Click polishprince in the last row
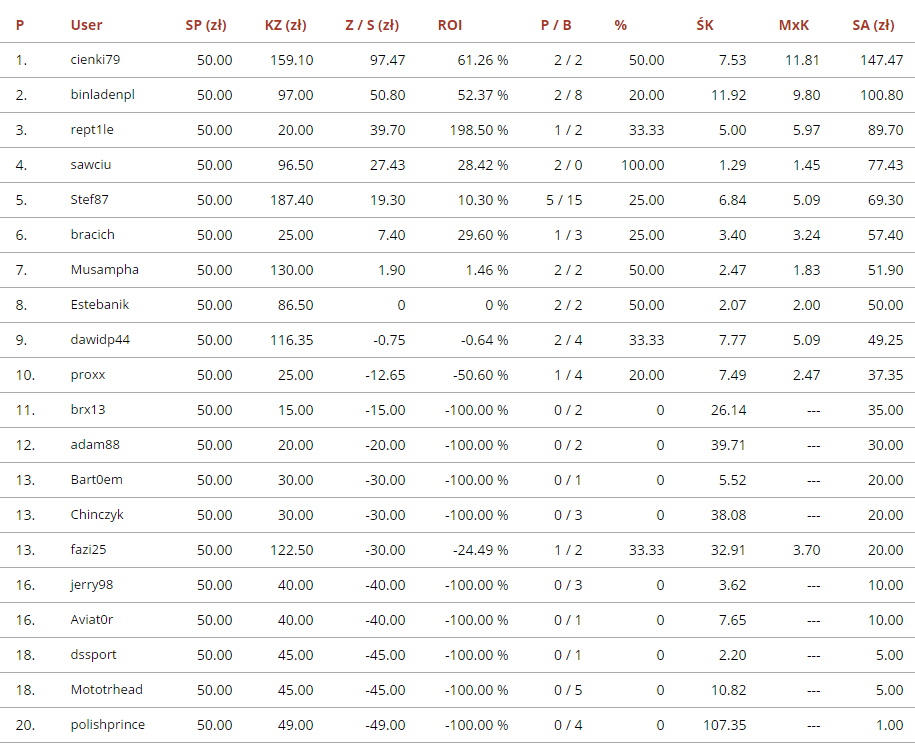Image resolution: width=915 pixels, height=750 pixels. [107, 725]
